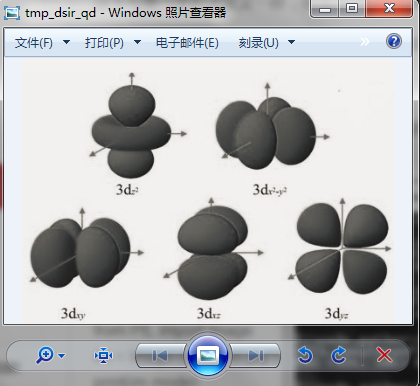Go to the next picture
Viewport: 420px width, 386px height.
click(256, 356)
